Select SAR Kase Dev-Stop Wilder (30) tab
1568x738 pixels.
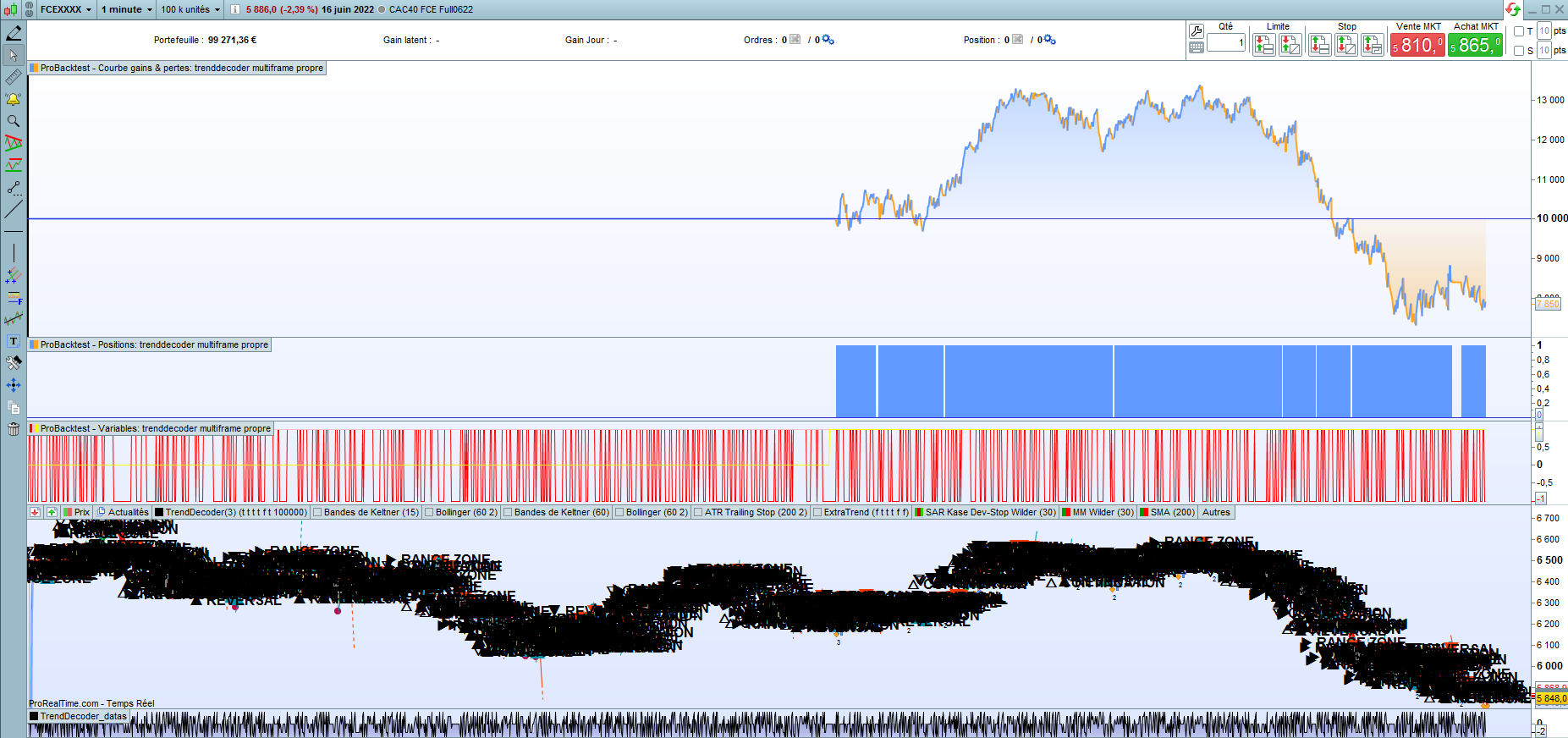tap(986, 512)
